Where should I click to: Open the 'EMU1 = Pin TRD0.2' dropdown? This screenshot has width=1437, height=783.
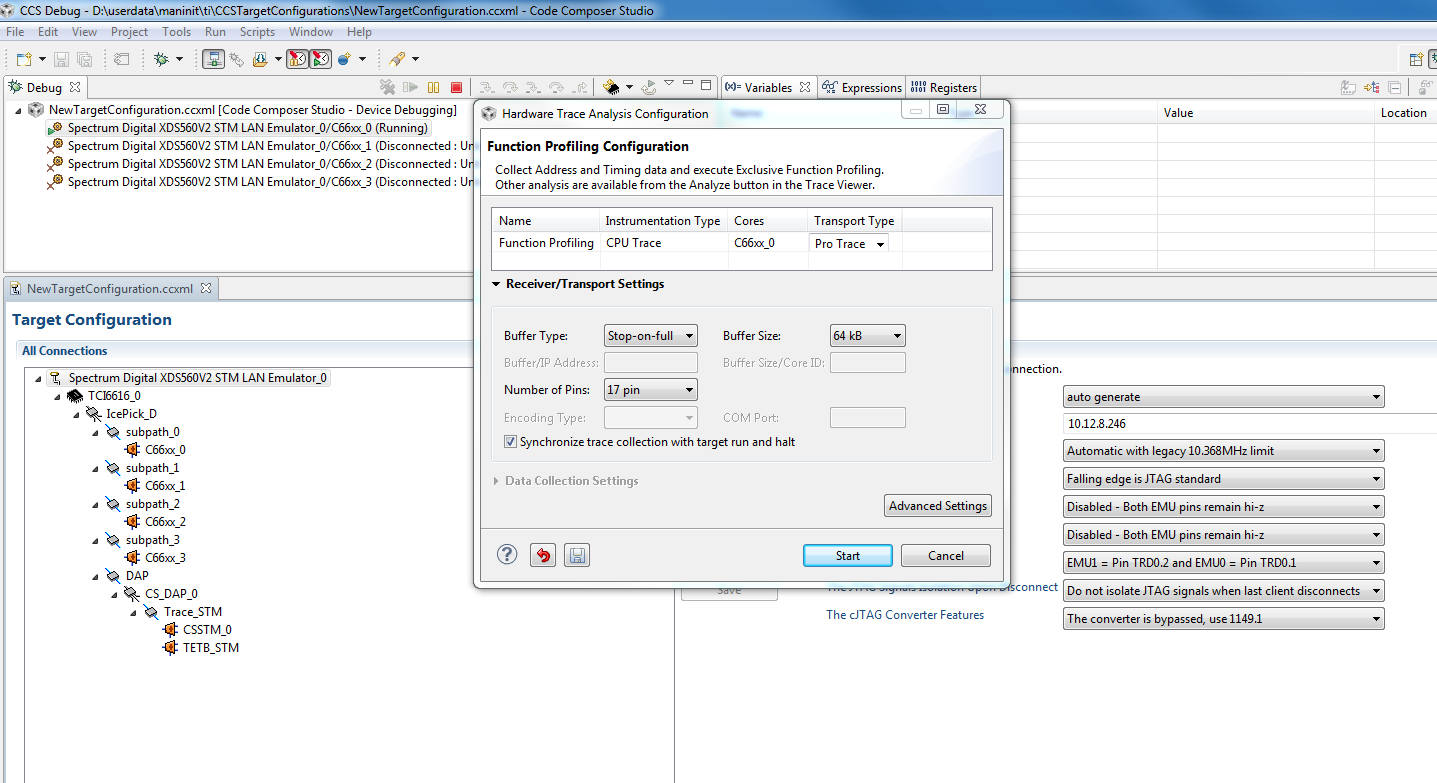pyautogui.click(x=1224, y=563)
